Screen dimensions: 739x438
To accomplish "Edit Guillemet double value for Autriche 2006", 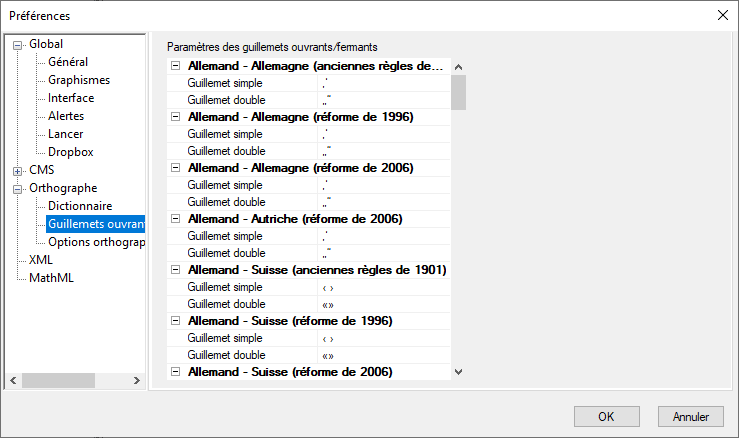I will pyautogui.click(x=385, y=253).
